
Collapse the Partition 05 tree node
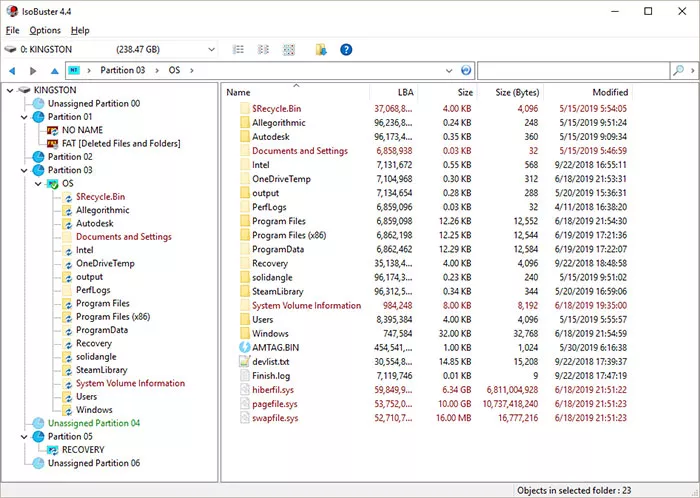pyautogui.click(x=24, y=437)
